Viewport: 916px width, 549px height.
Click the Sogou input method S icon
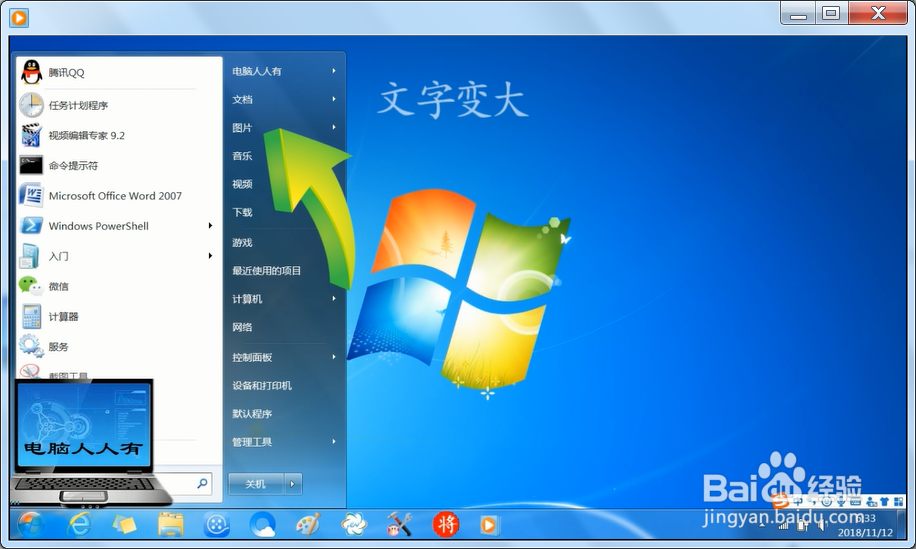pos(780,501)
